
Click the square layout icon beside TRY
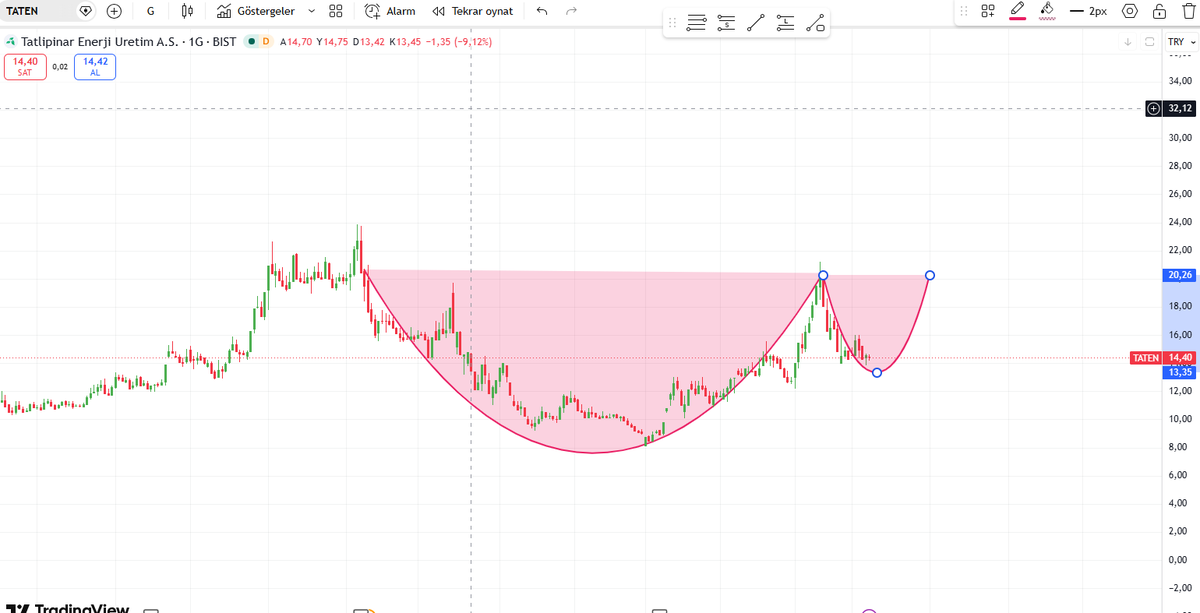click(x=1149, y=42)
